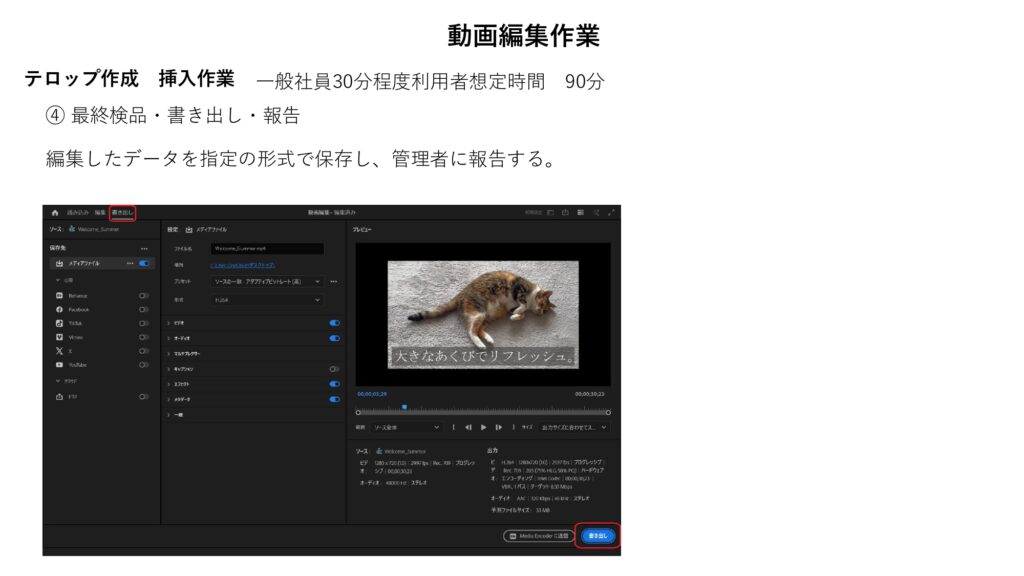The image size is (1024, 576).
Task: Click the blue playhead on preview timeline
Action: 404,407
